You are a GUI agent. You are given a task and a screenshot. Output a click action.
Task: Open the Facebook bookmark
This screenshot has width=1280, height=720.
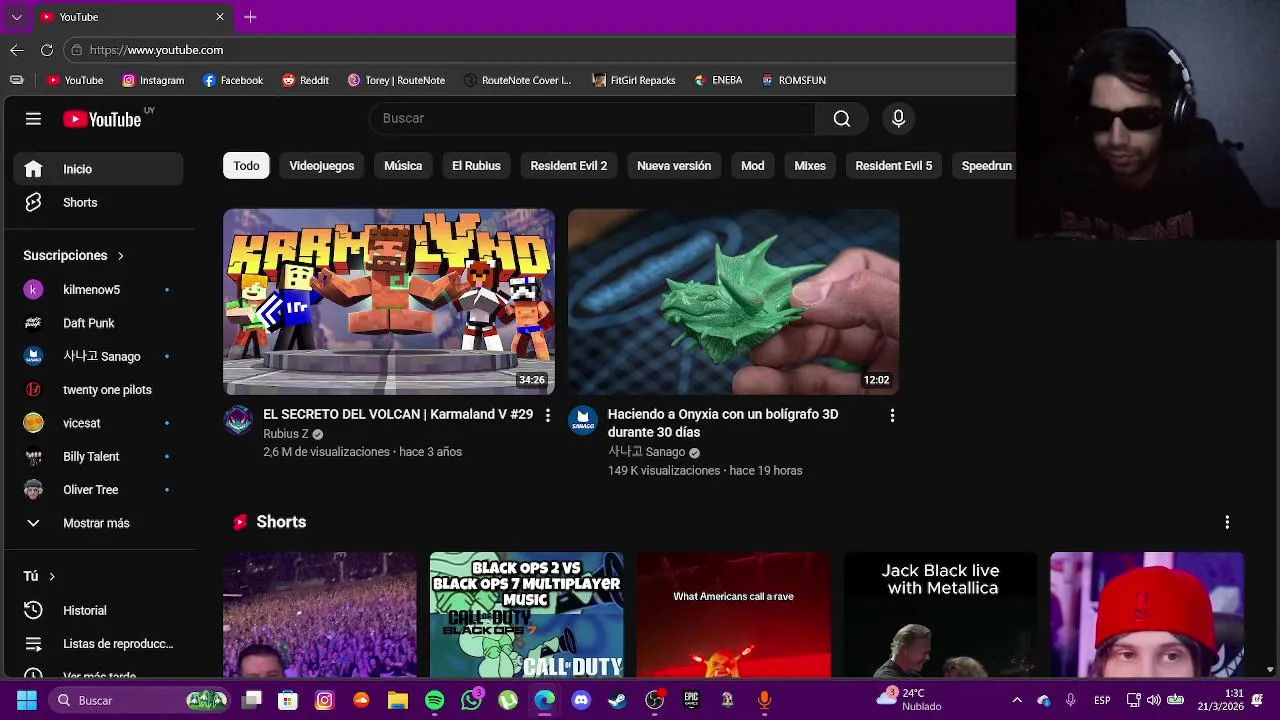[x=233, y=80]
